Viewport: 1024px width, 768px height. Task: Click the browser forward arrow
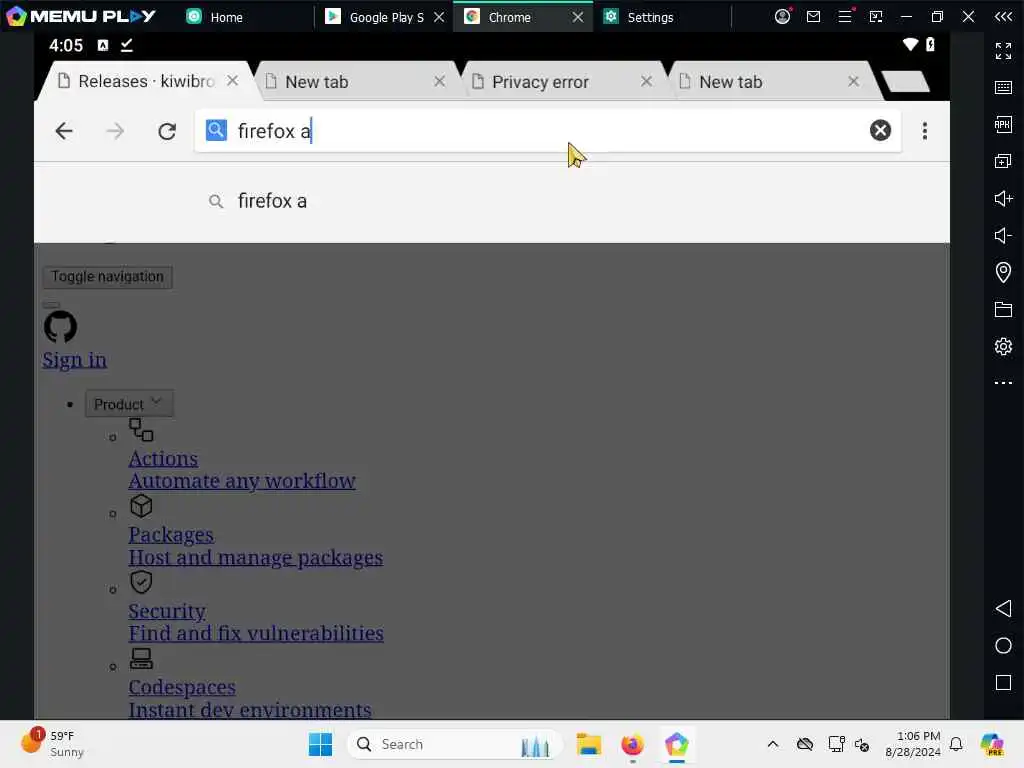click(x=115, y=131)
